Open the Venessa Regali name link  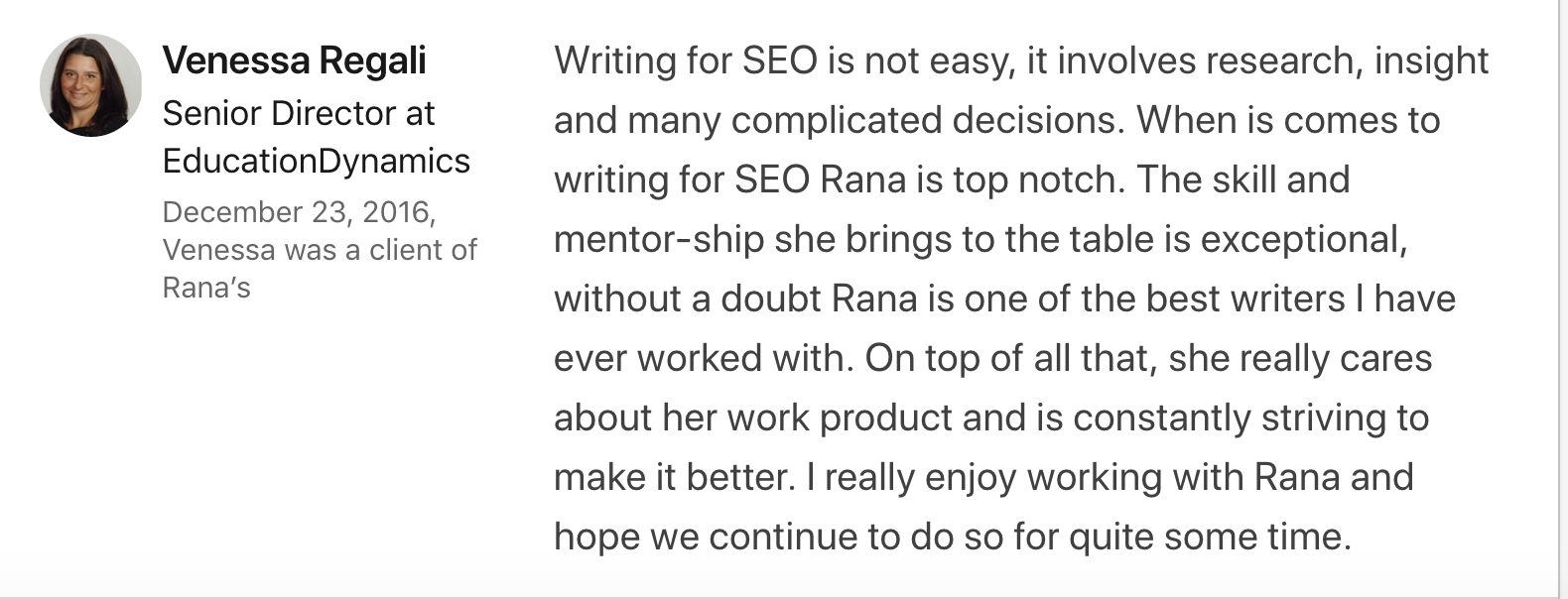[x=294, y=60]
